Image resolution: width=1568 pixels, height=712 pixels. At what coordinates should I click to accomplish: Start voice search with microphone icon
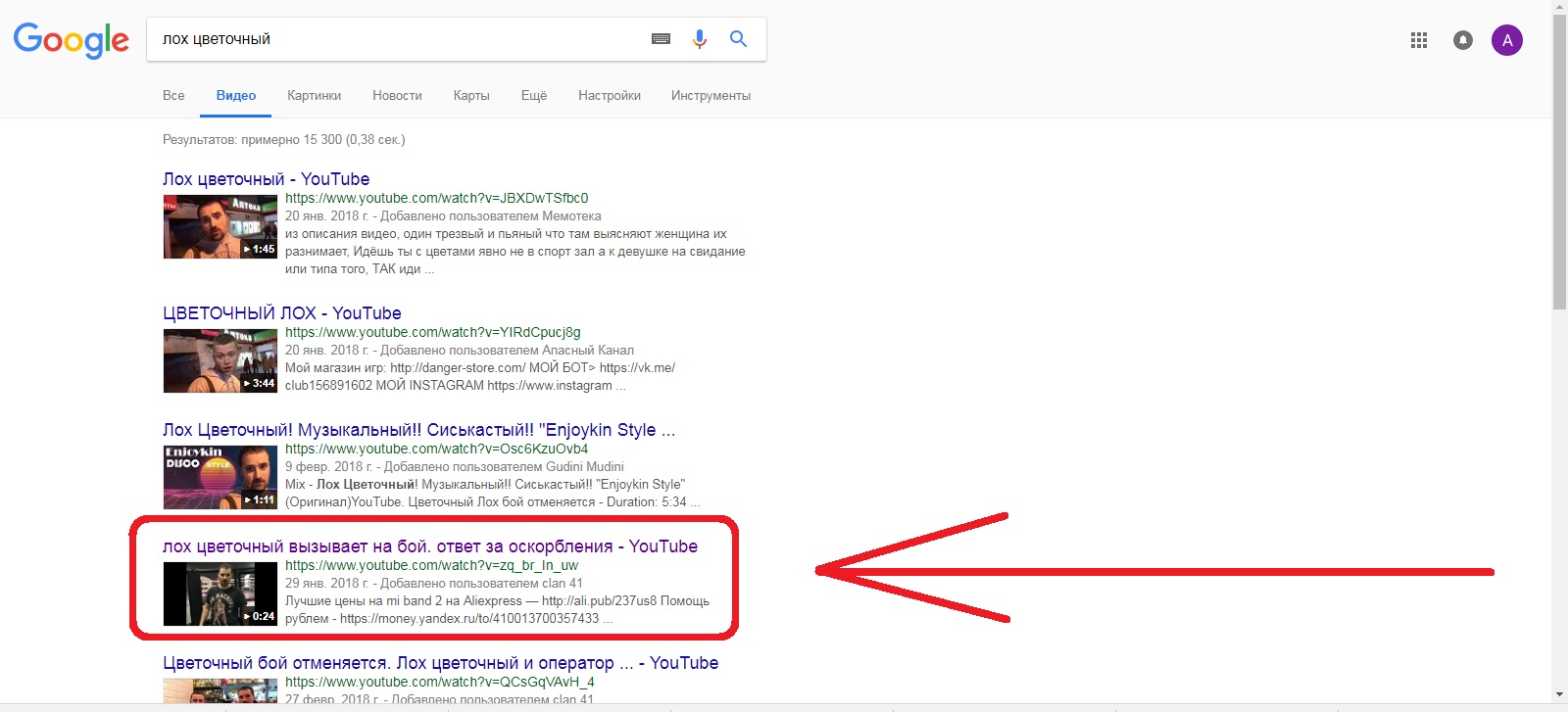pyautogui.click(x=700, y=39)
